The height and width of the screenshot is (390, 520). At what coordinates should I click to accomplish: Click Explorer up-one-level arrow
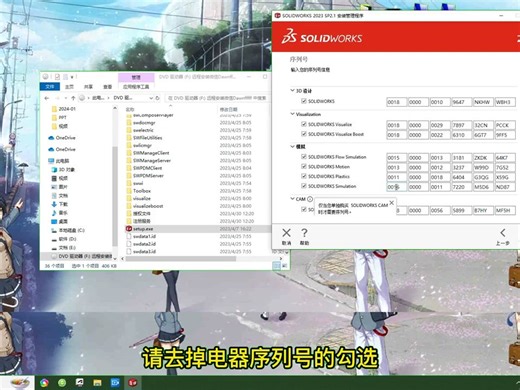pyautogui.click(x=73, y=98)
